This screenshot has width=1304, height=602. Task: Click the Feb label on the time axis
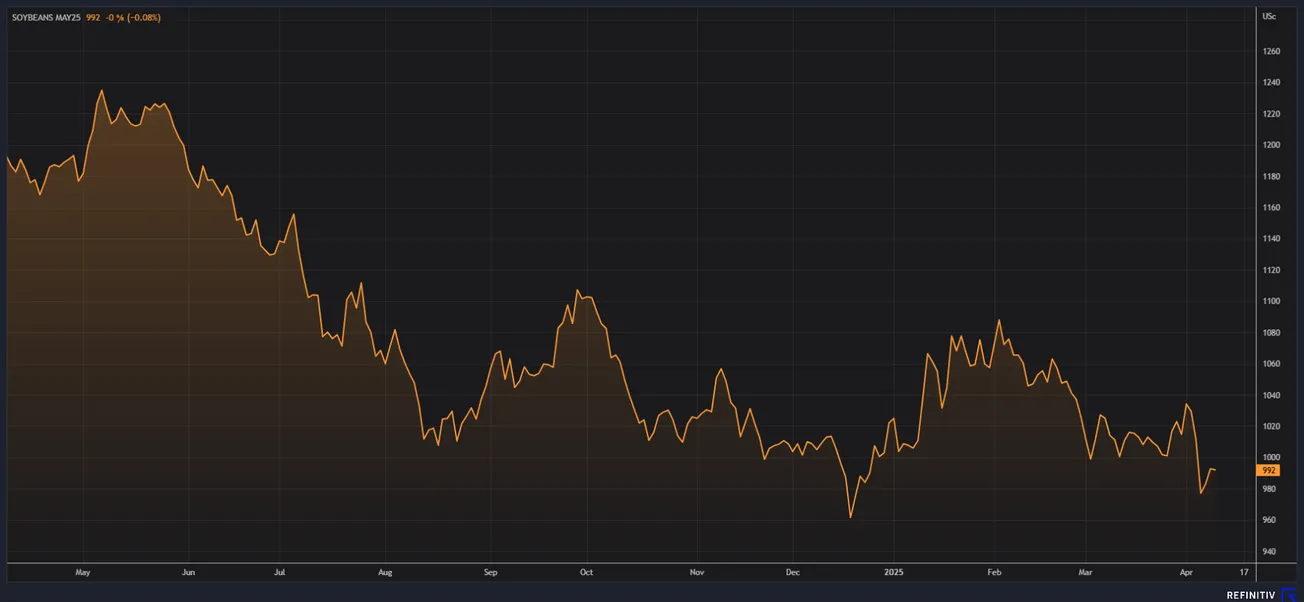(x=994, y=572)
